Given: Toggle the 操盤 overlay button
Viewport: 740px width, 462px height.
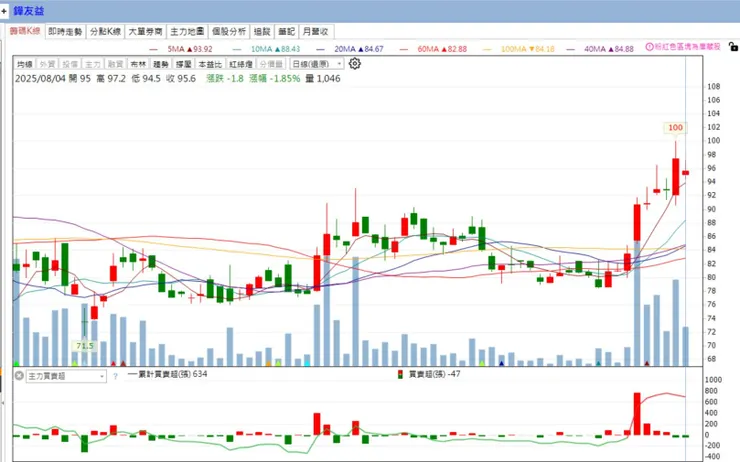Looking at the screenshot, I should coord(183,64).
